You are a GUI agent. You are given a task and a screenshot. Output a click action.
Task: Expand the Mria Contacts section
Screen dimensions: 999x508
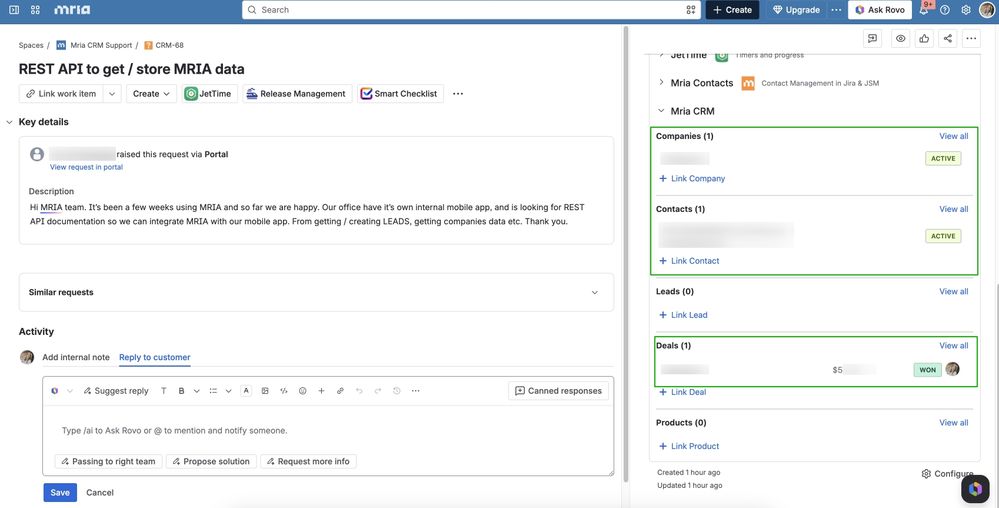pyautogui.click(x=661, y=82)
